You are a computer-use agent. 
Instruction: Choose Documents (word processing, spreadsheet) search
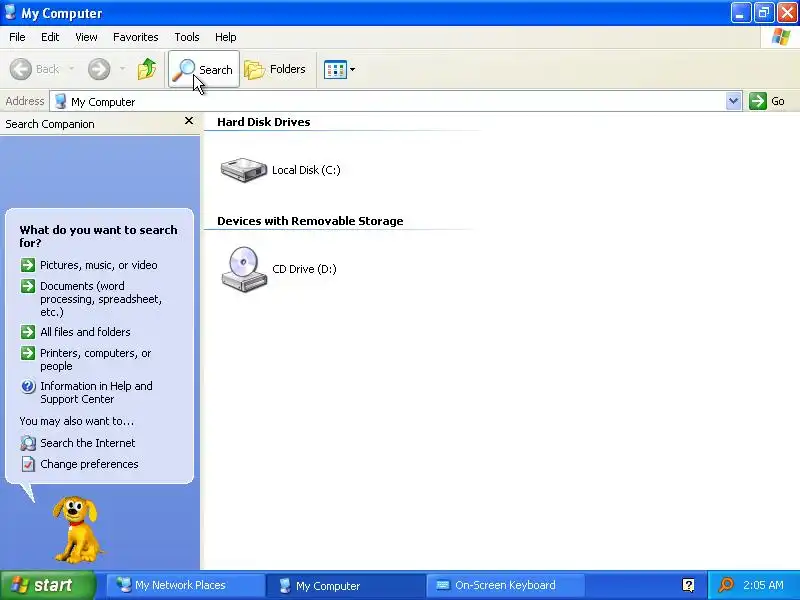[101, 299]
